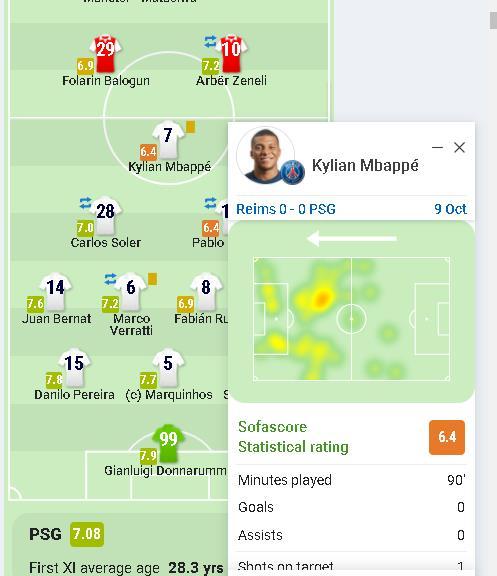Viewport: 497px width, 576px height.
Task: Click the Kylian Mbappé name heading in the popup
Action: (365, 165)
